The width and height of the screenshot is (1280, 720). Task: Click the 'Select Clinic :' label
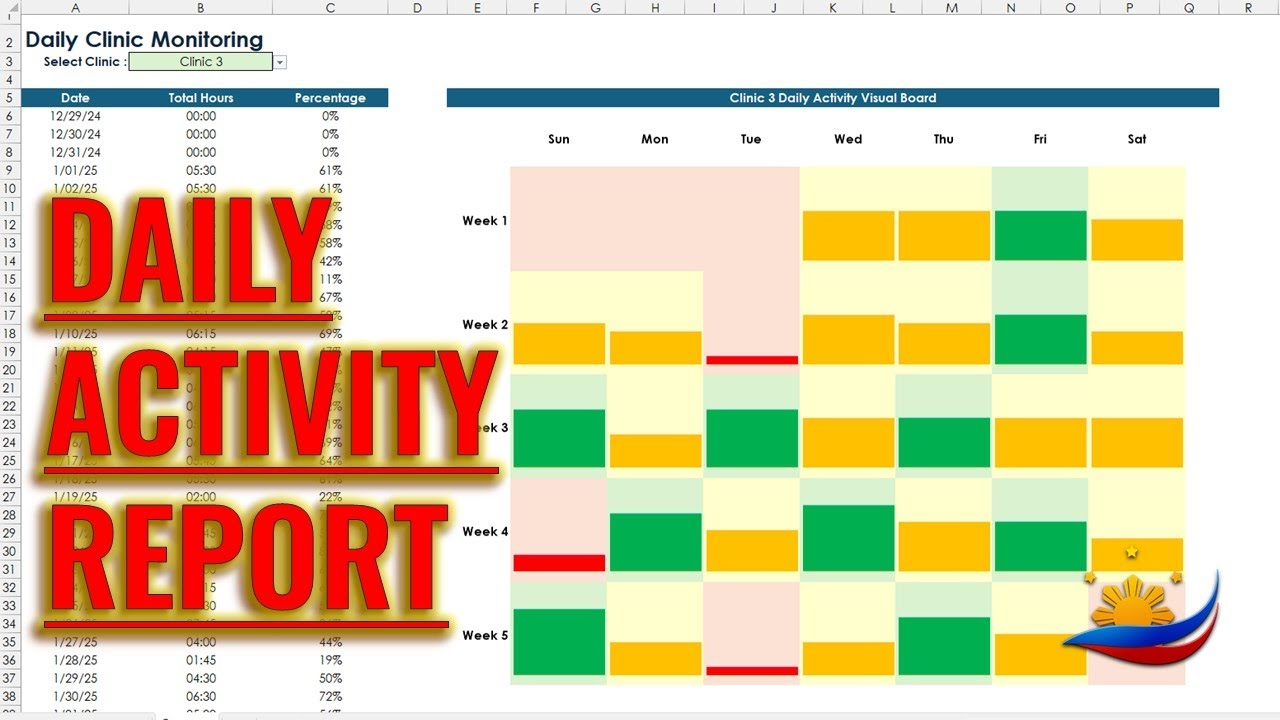[x=85, y=62]
